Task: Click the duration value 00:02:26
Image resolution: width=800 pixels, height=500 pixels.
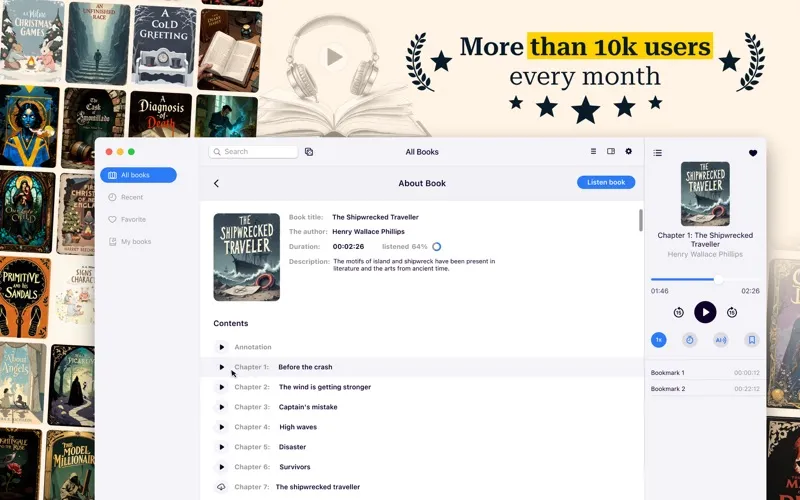Action: [348, 246]
